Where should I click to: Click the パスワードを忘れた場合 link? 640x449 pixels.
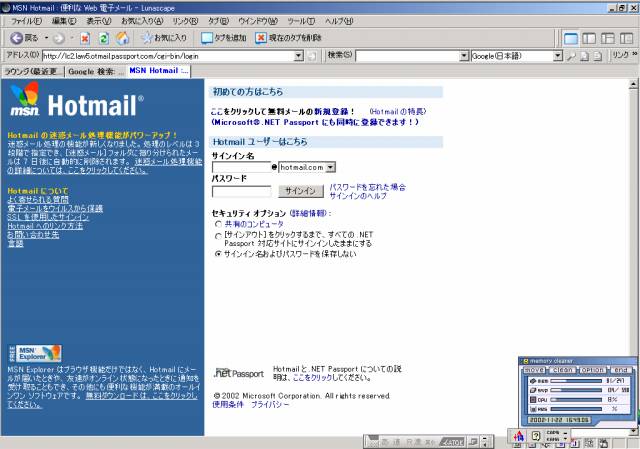367,187
